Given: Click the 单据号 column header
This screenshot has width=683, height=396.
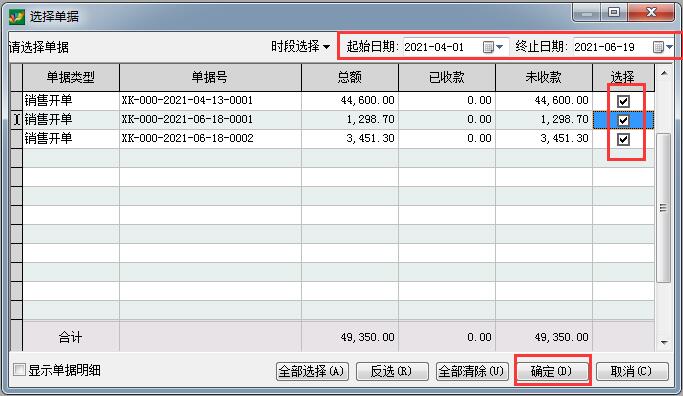Looking at the screenshot, I should pos(210,78).
